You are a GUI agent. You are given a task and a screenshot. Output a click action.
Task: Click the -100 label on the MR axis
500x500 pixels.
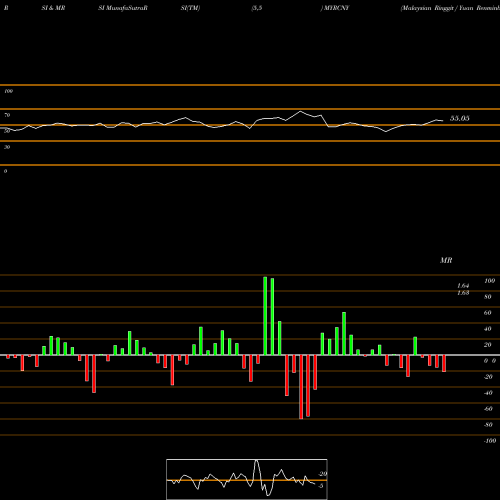click(x=490, y=441)
